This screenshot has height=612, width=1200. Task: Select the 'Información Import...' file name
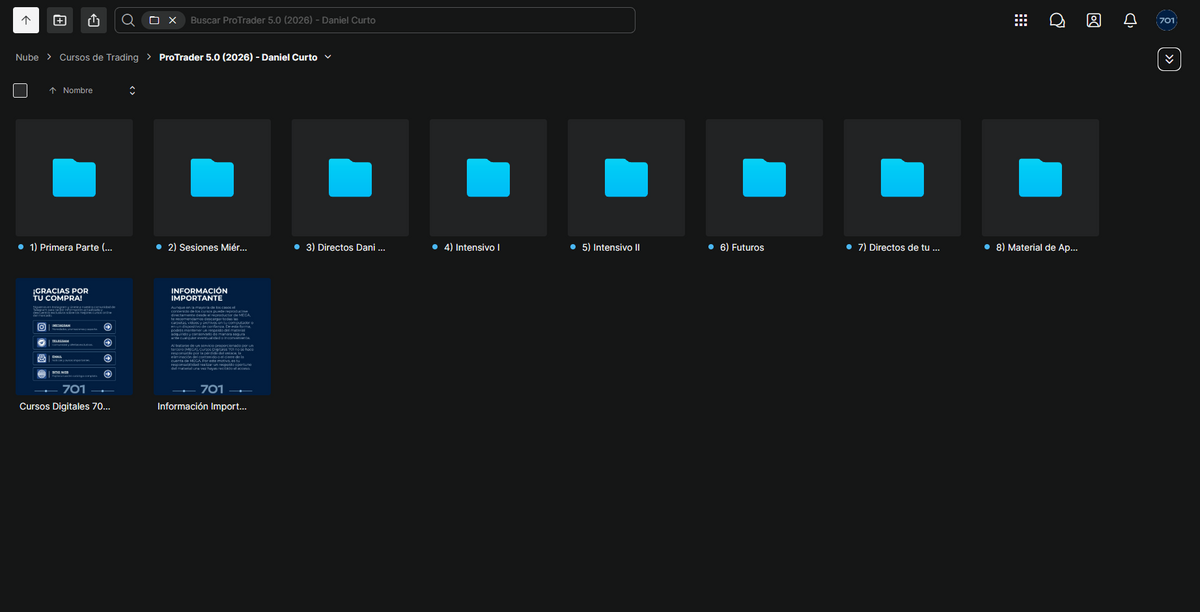tap(202, 407)
